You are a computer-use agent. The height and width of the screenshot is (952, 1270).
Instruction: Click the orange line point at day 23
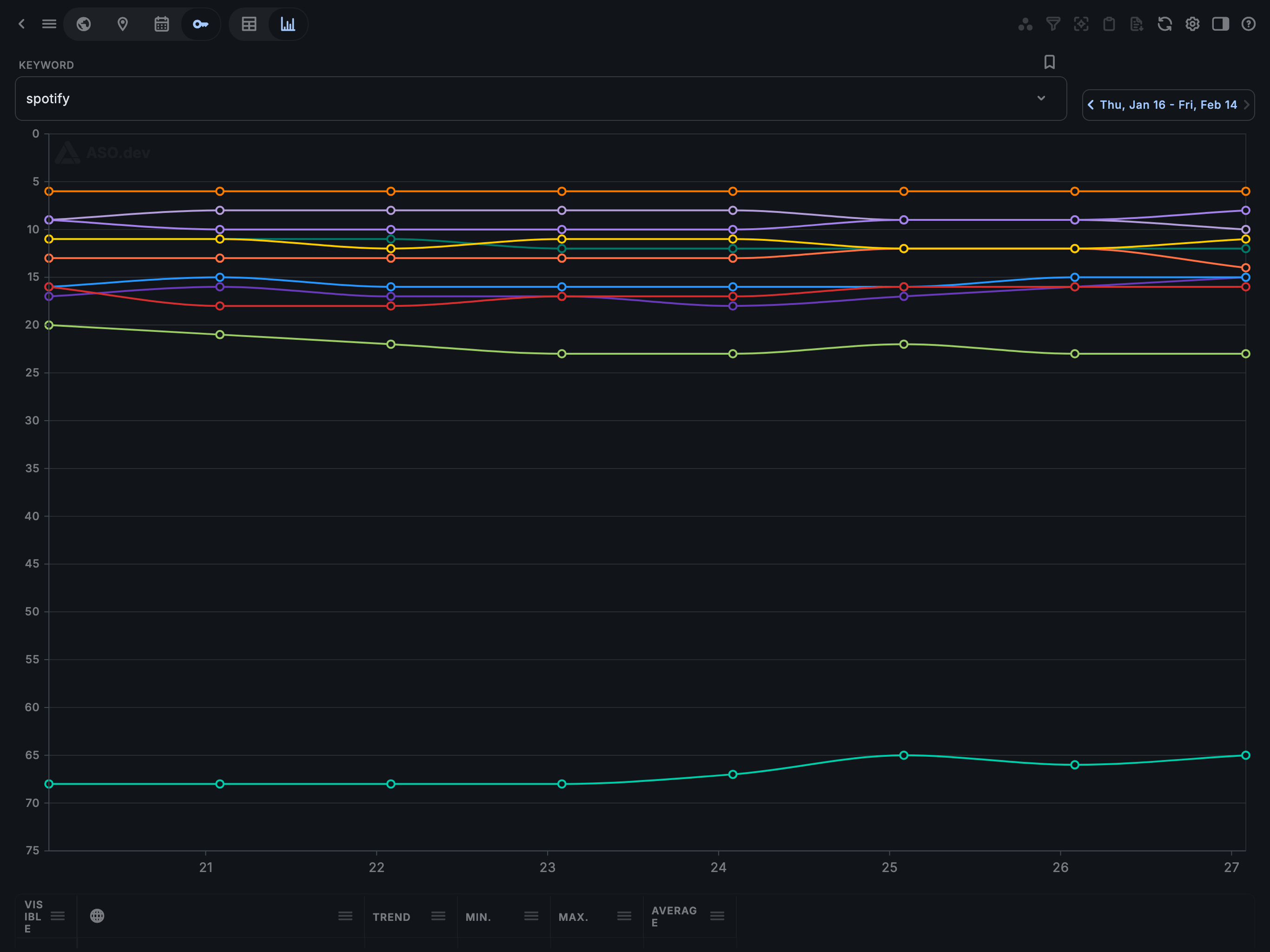(x=562, y=191)
